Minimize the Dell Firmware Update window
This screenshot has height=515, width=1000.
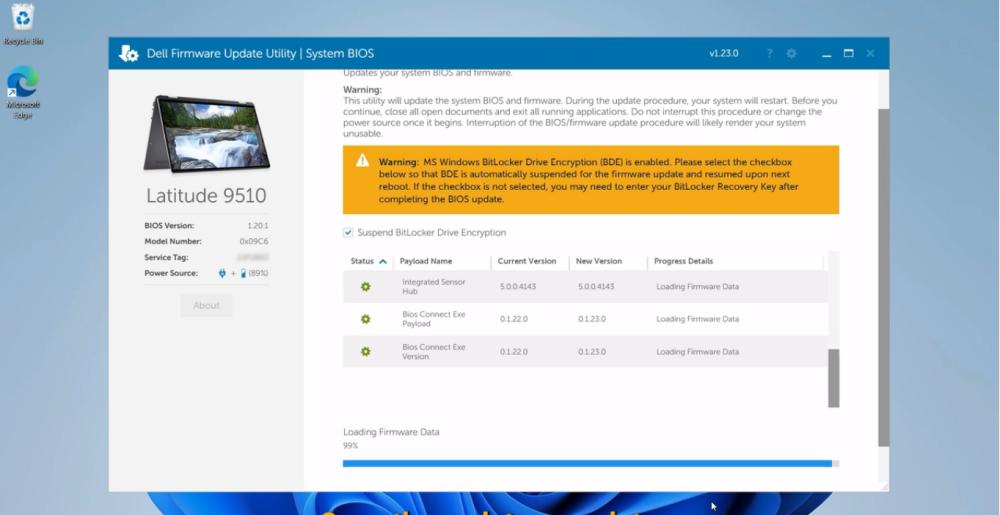point(827,54)
